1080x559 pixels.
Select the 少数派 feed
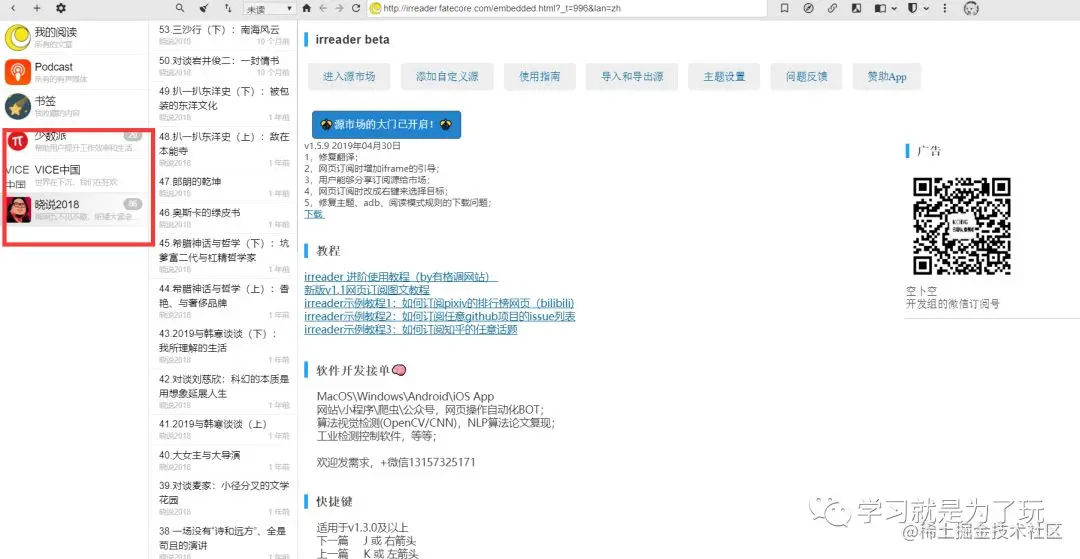[x=74, y=141]
